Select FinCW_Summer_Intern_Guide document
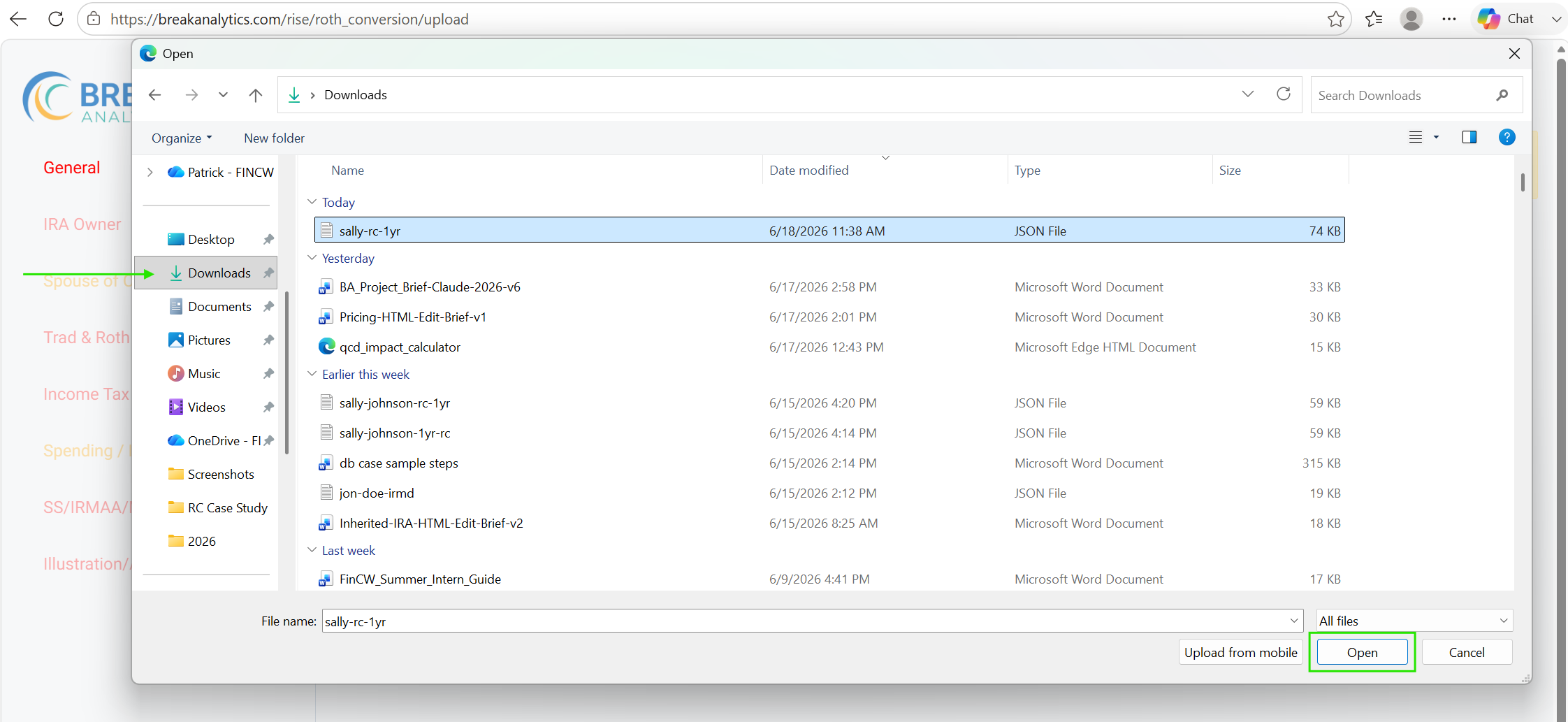This screenshot has height=722, width=1568. tap(829, 579)
